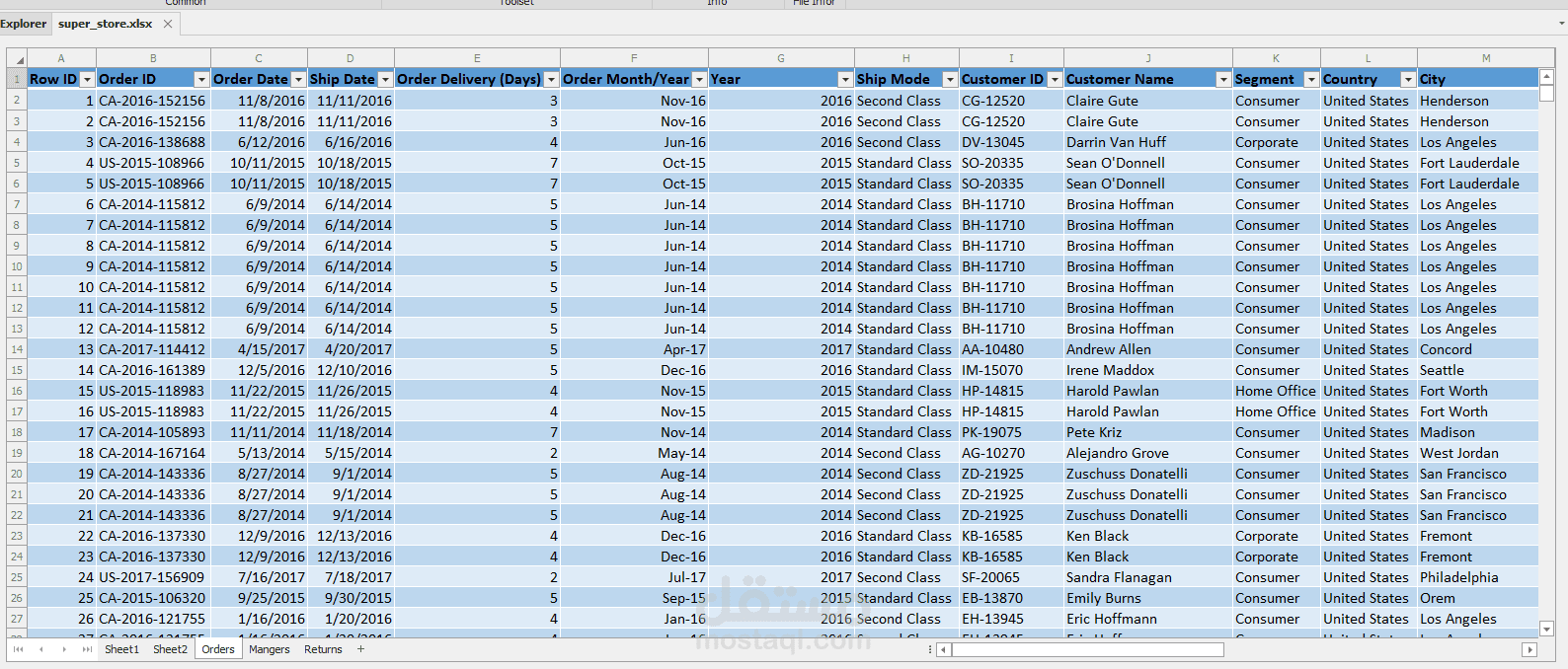Switch to Sheet2 tab

point(170,649)
